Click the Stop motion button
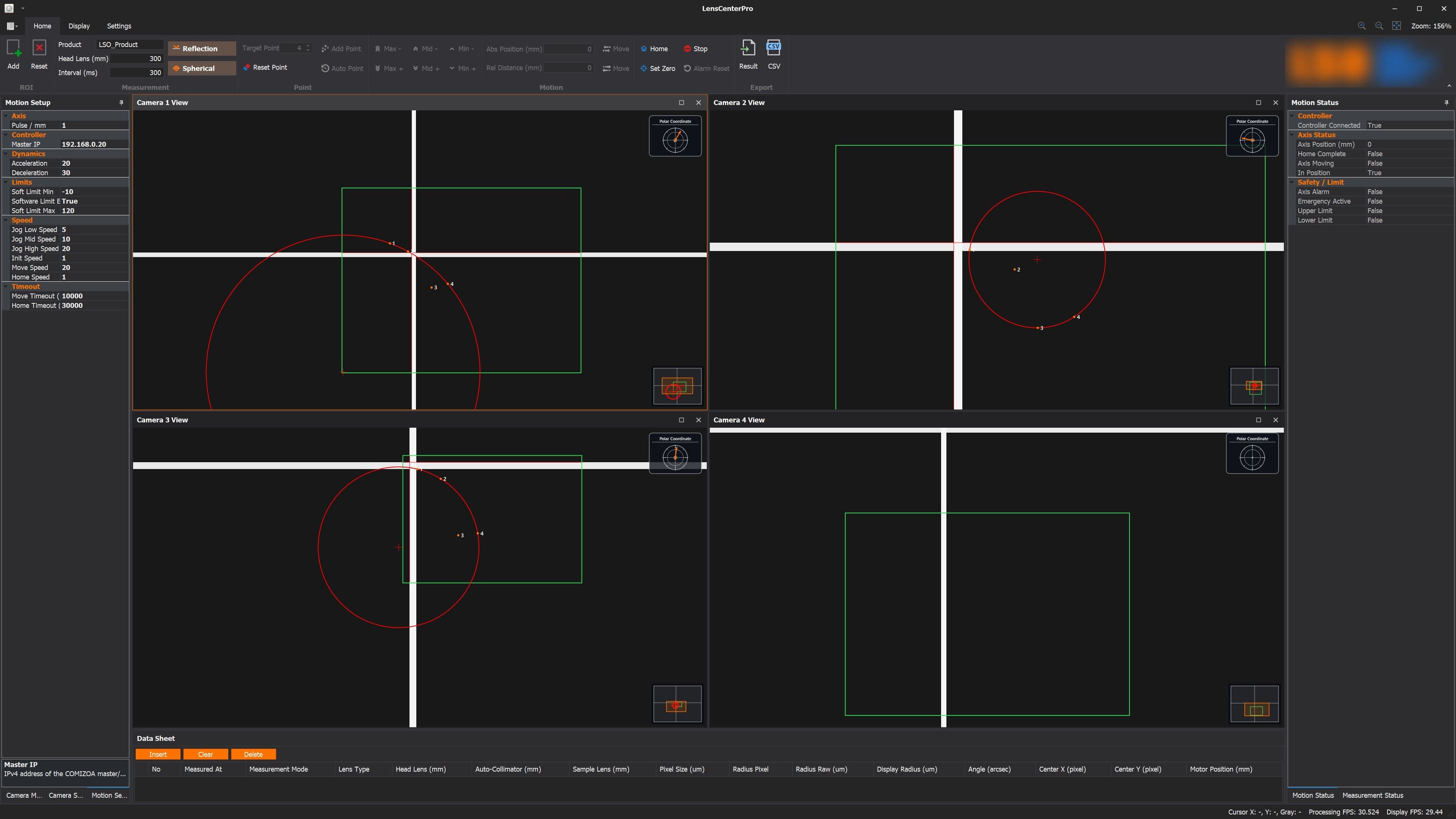This screenshot has height=819, width=1456. (x=696, y=49)
